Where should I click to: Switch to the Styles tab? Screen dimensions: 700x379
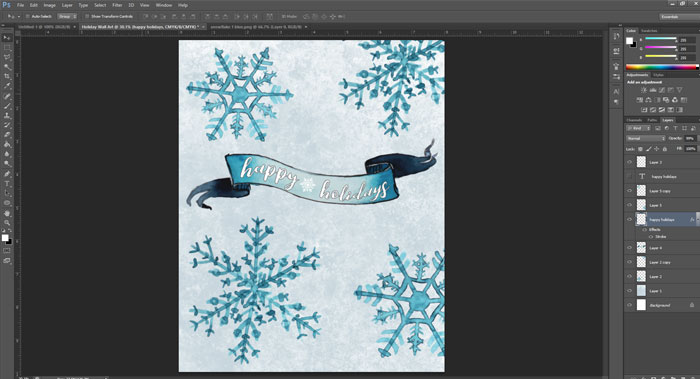(658, 75)
